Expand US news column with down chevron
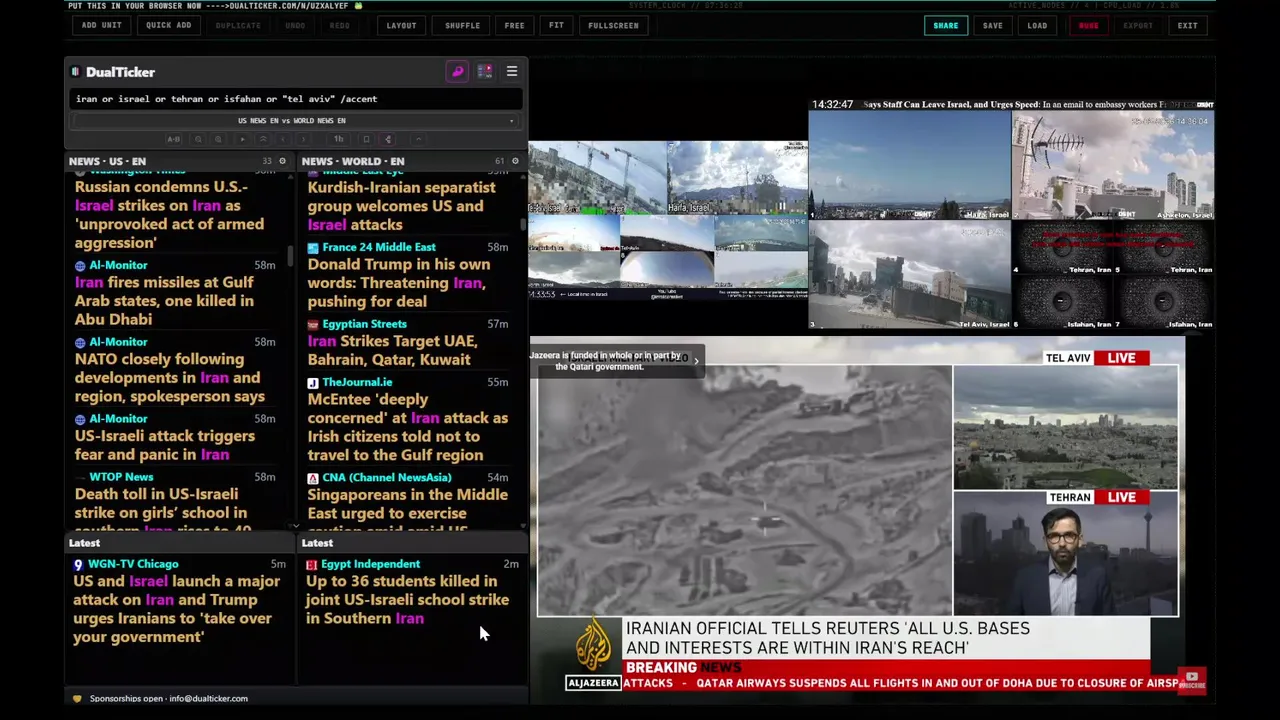Image resolution: width=1280 pixels, height=720 pixels. point(294,526)
